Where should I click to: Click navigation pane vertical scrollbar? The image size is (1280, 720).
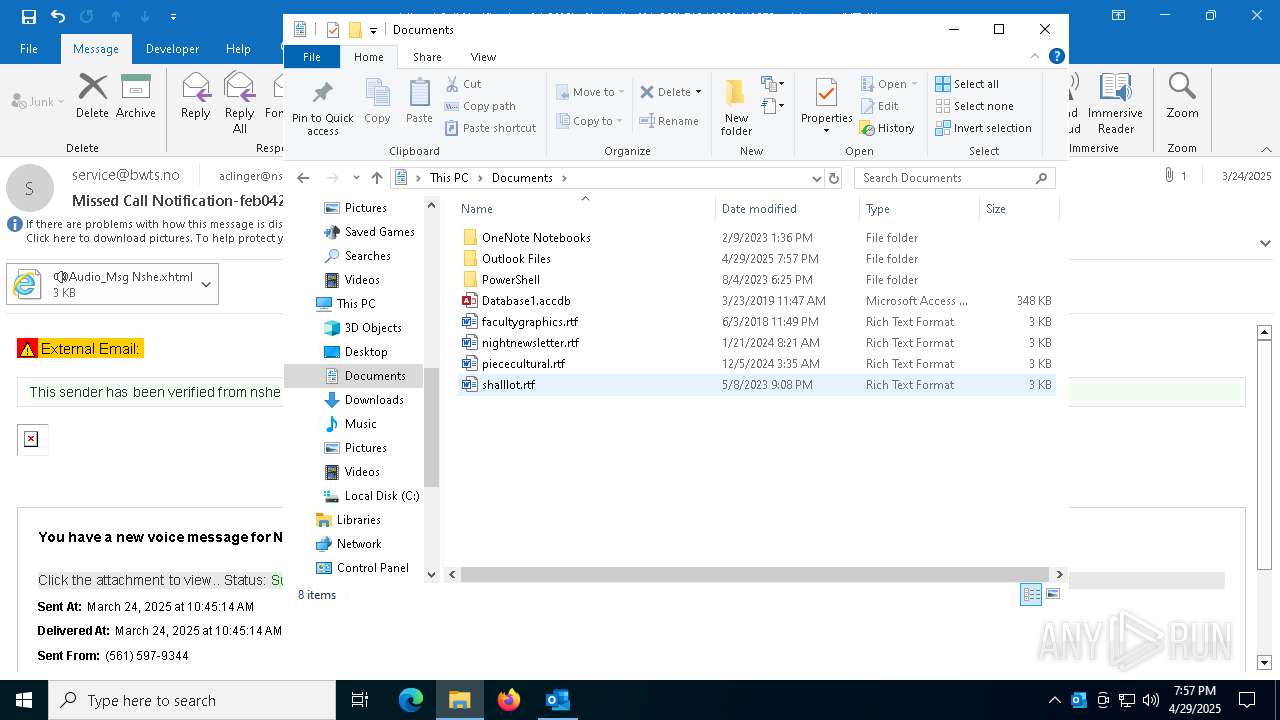(432, 426)
